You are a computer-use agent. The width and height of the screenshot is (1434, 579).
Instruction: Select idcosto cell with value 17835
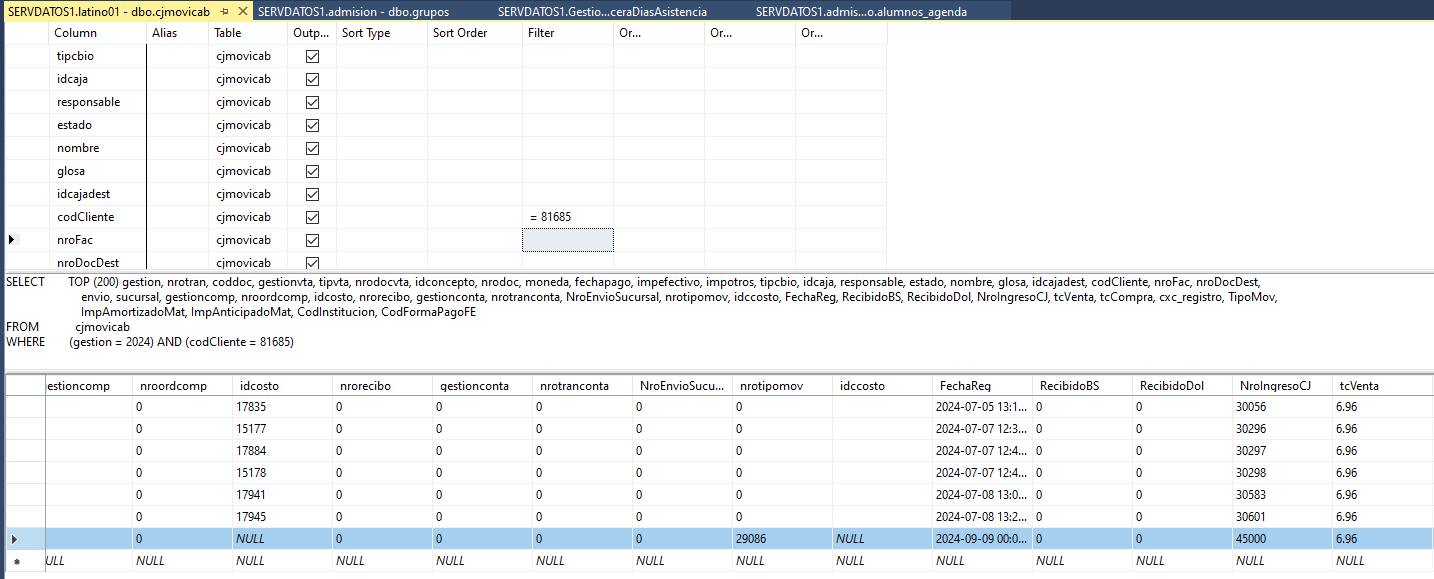[x=282, y=407]
